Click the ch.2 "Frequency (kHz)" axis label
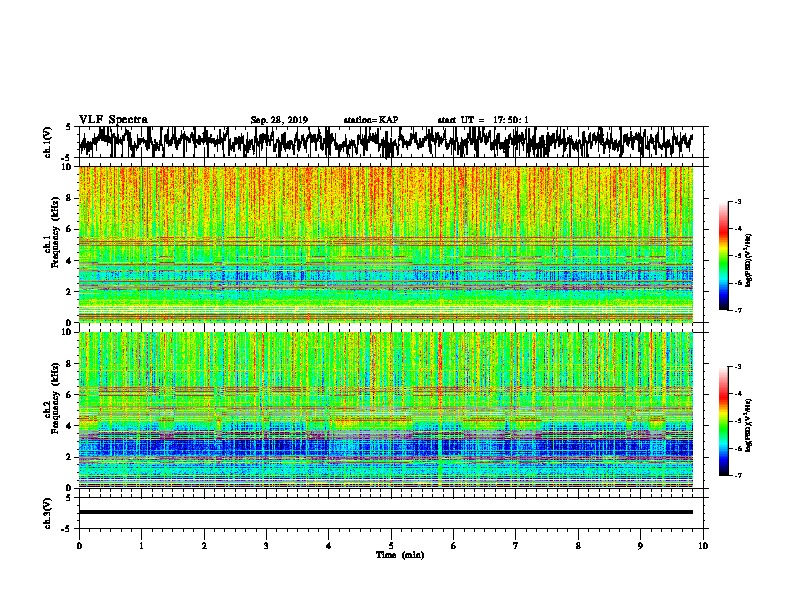 (55, 398)
